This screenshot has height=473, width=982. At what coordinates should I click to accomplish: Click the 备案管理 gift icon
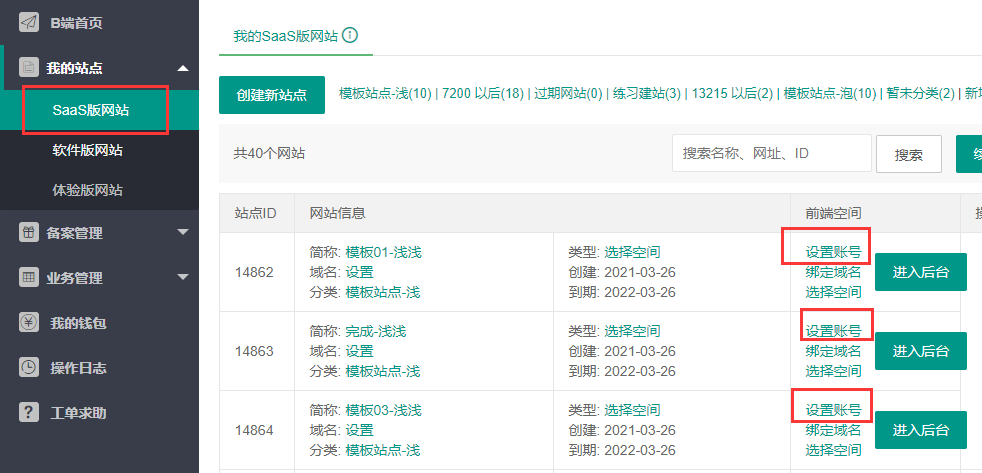point(29,233)
